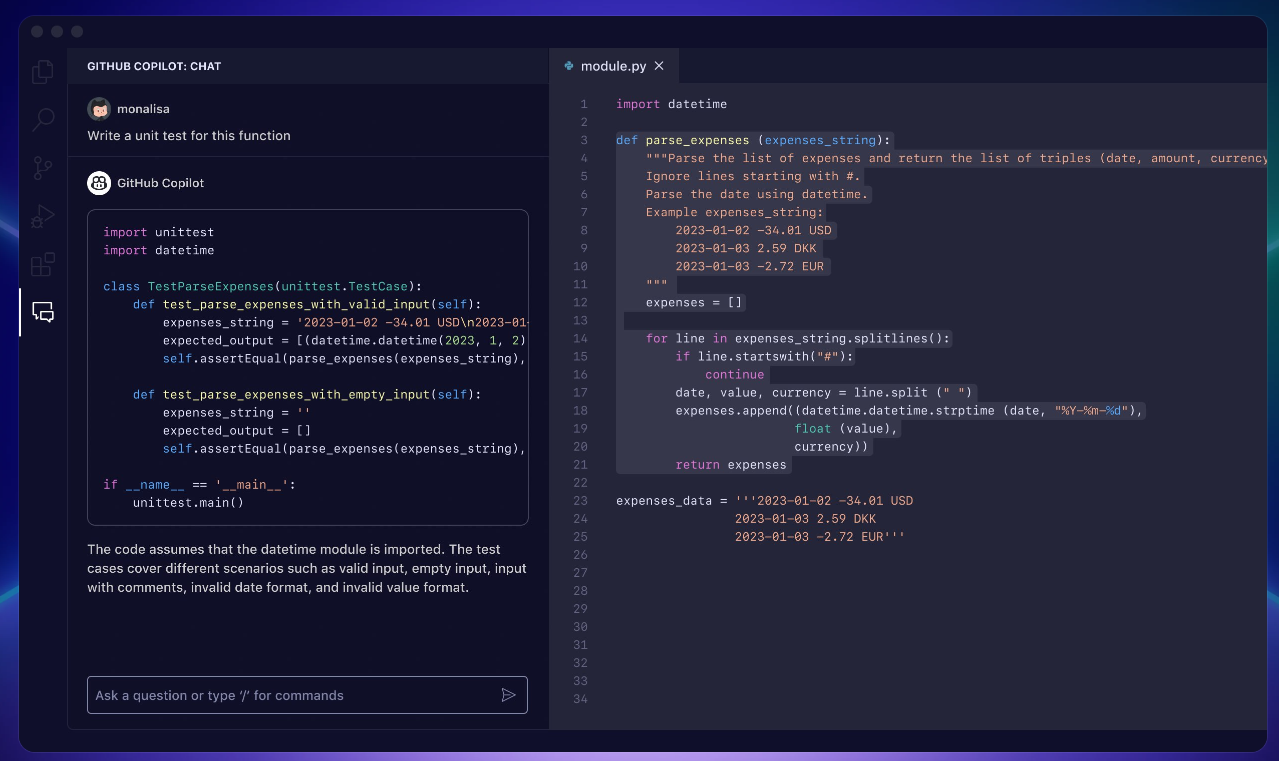Viewport: 1279px width, 761px height.
Task: Click 'float (value),' on editor line 19
Action: 847,428
